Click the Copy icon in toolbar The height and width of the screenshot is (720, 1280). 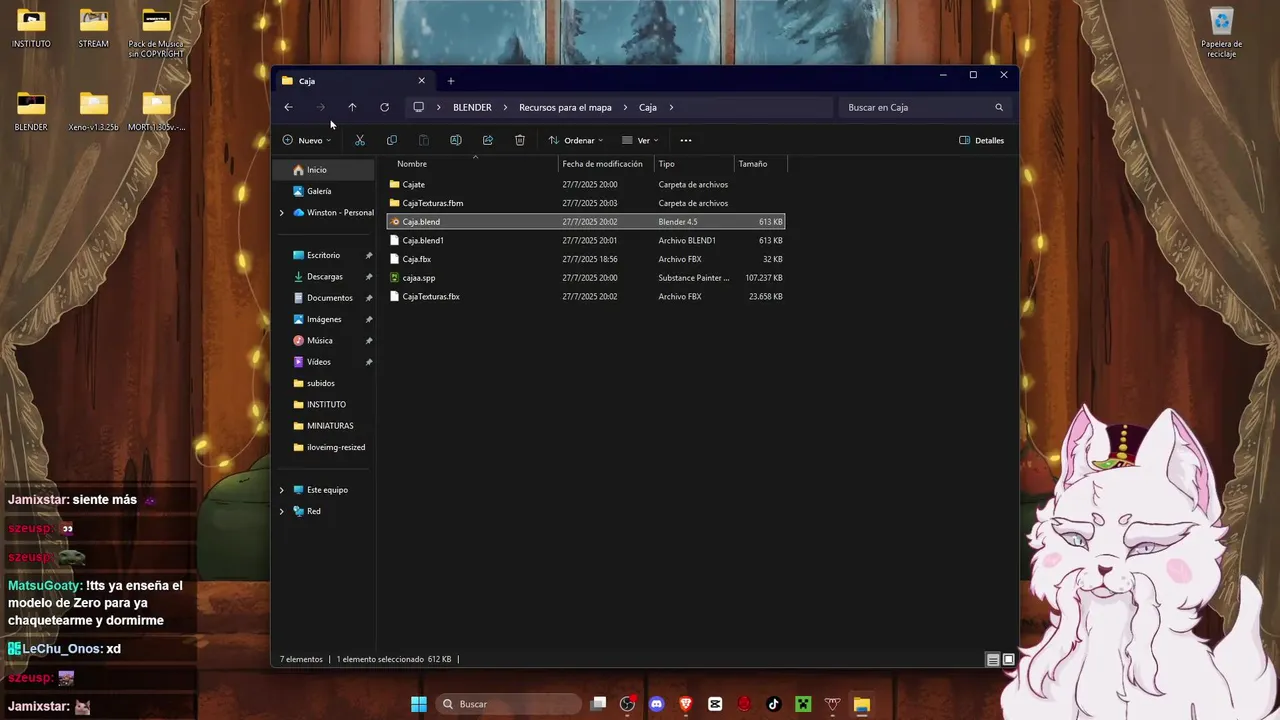coord(392,140)
